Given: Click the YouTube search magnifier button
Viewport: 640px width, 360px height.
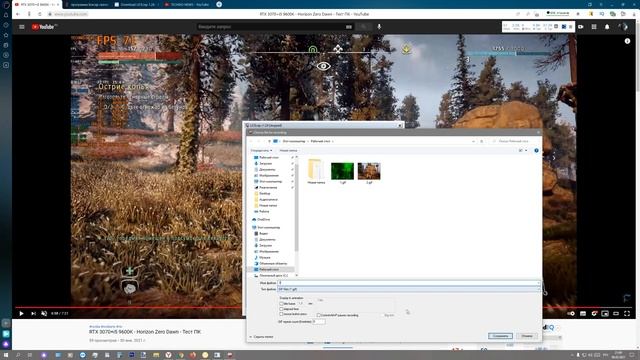Looking at the screenshot, I should (363, 27).
